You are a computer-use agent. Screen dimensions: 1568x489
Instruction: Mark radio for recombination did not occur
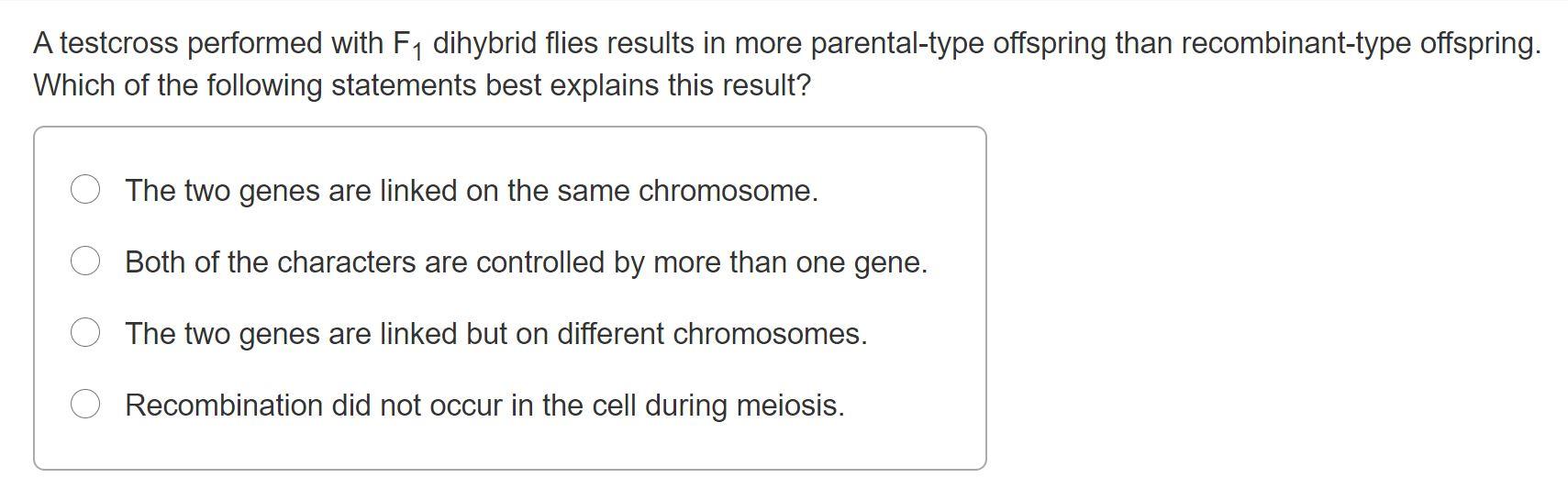click(x=85, y=405)
